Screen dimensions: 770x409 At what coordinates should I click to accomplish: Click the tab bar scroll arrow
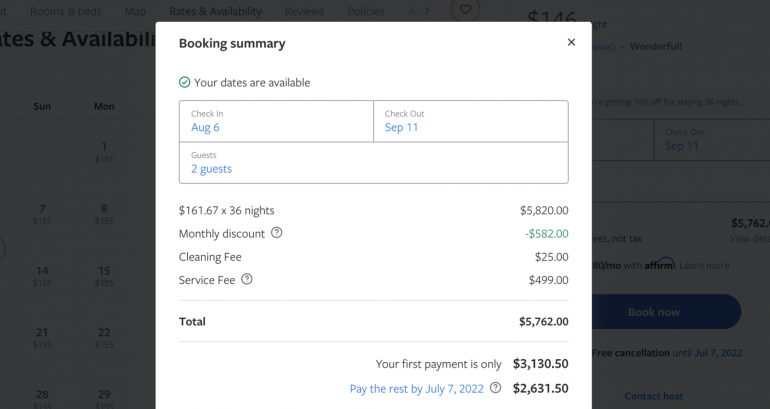[428, 12]
